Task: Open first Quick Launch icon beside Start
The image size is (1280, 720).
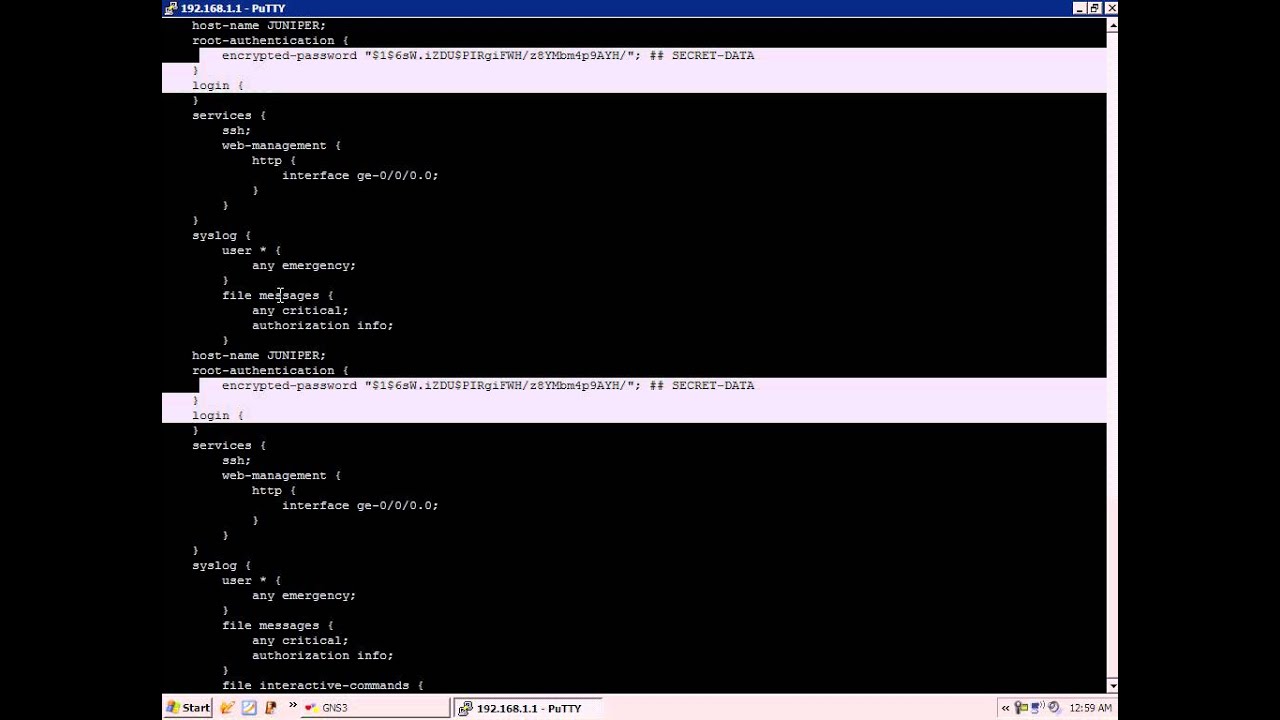Action: click(x=228, y=708)
